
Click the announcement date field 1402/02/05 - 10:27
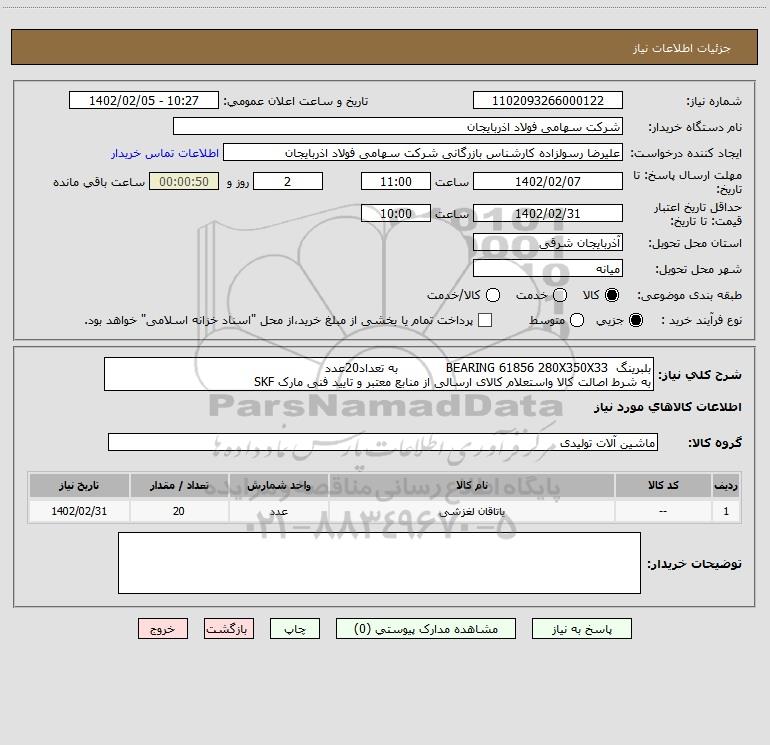click(144, 100)
